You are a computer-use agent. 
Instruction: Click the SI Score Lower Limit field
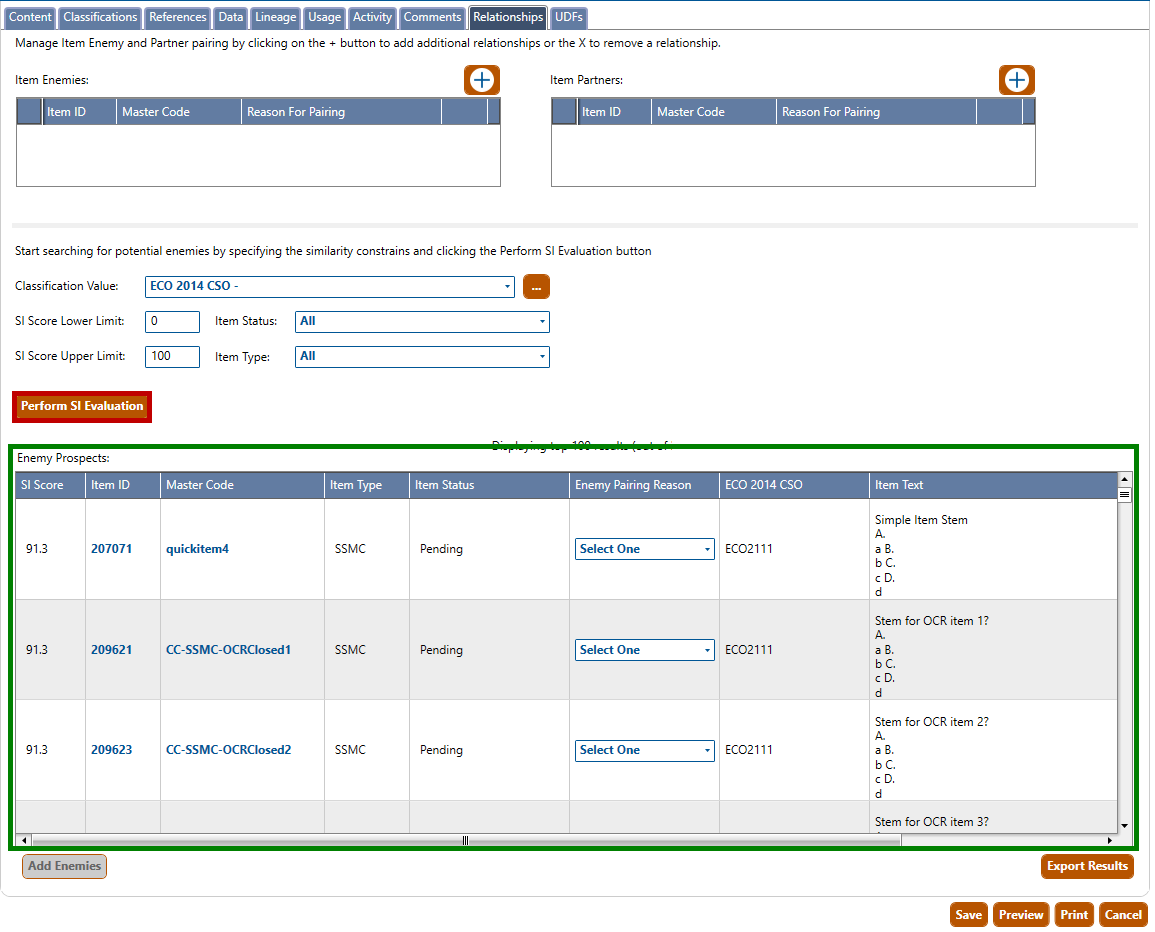click(x=172, y=321)
